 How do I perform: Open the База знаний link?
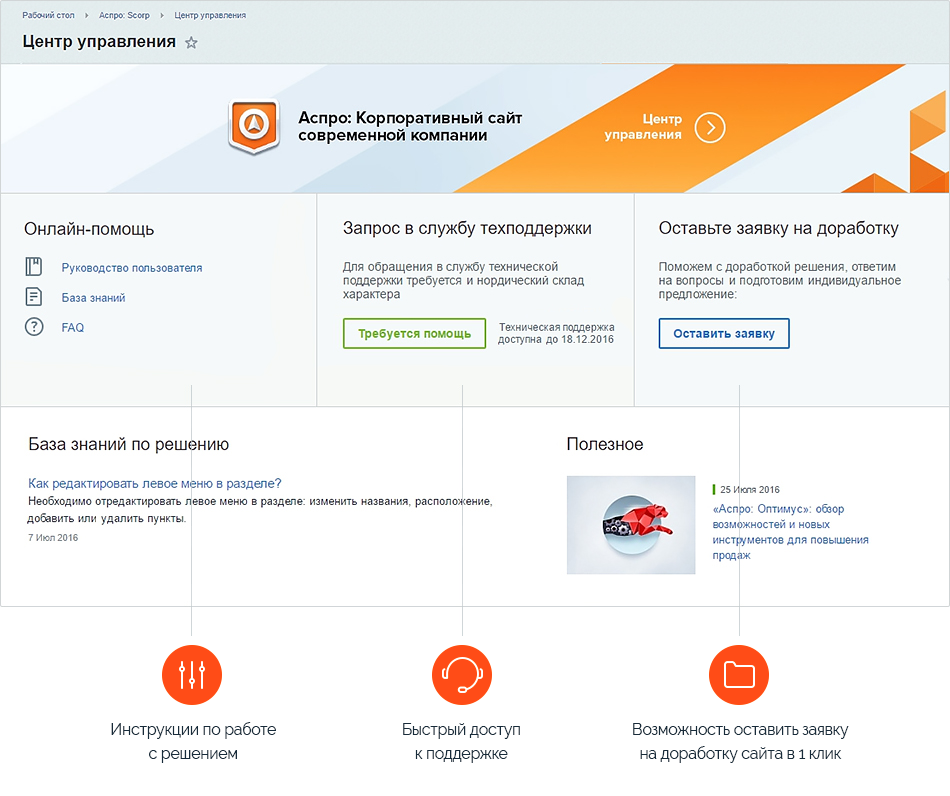[93, 298]
